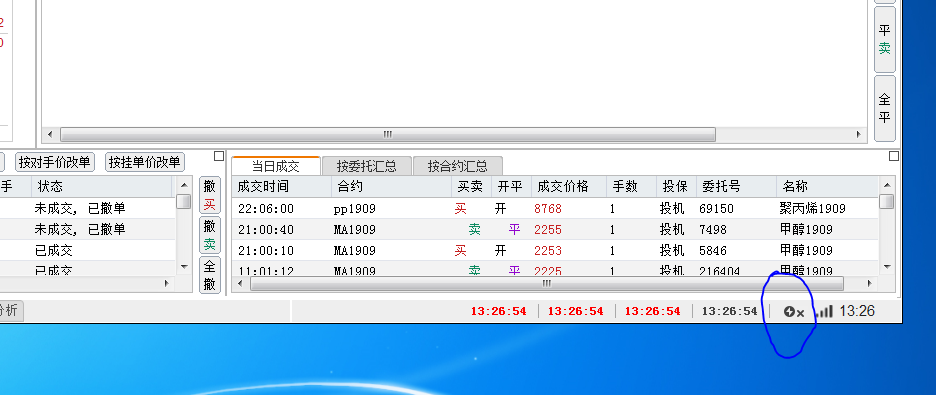Click the trades list scroll down arrow
The image size is (936, 395).
click(887, 267)
